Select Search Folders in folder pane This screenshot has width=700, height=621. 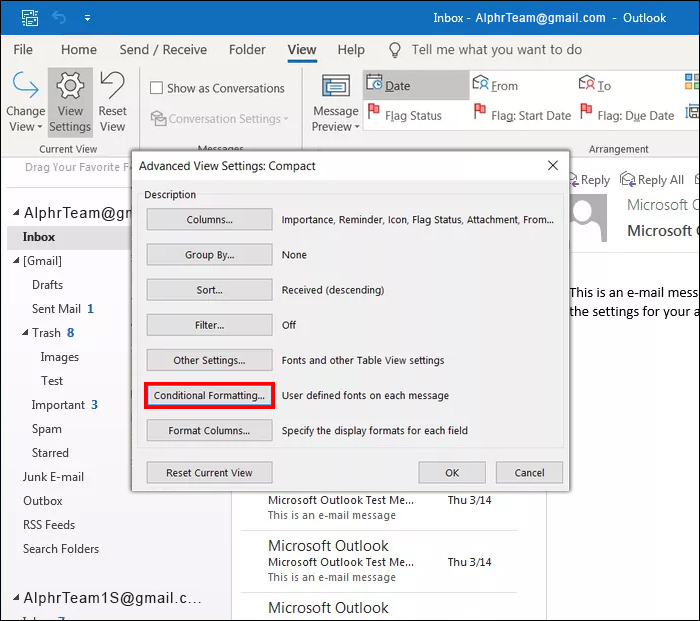point(61,549)
